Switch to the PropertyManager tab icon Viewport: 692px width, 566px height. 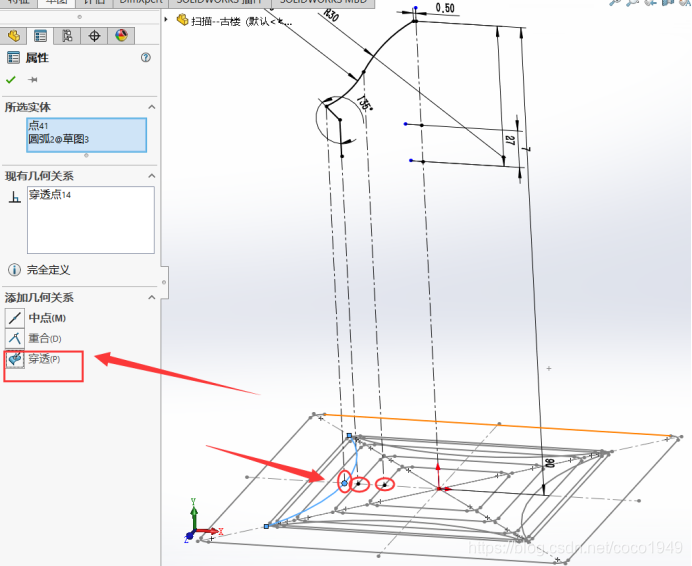40,36
